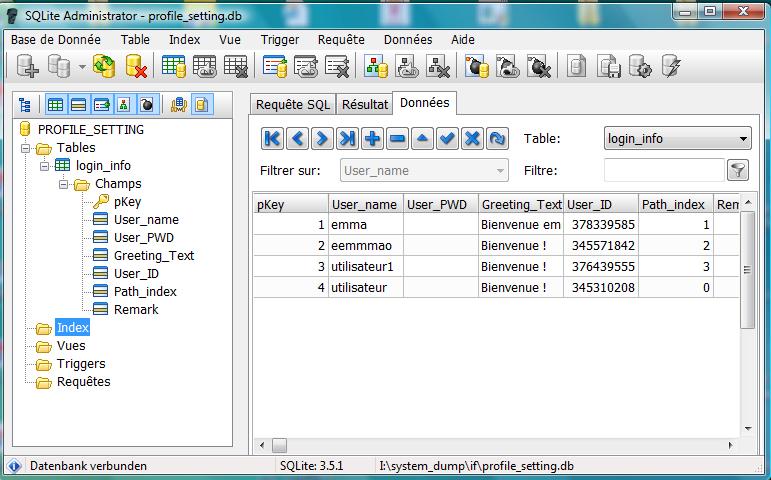The image size is (771, 480).
Task: Go to the next record arrow
Action: [321, 139]
